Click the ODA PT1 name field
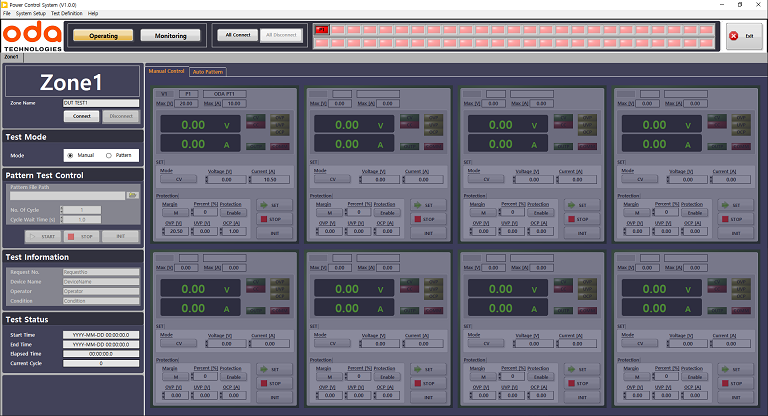Screen dimensions: 768x416 coord(224,94)
